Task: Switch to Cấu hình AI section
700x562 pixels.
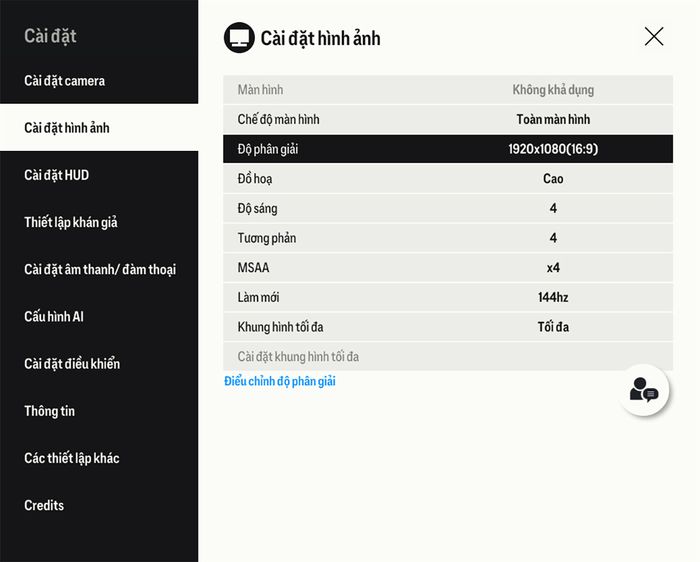Action: point(54,316)
